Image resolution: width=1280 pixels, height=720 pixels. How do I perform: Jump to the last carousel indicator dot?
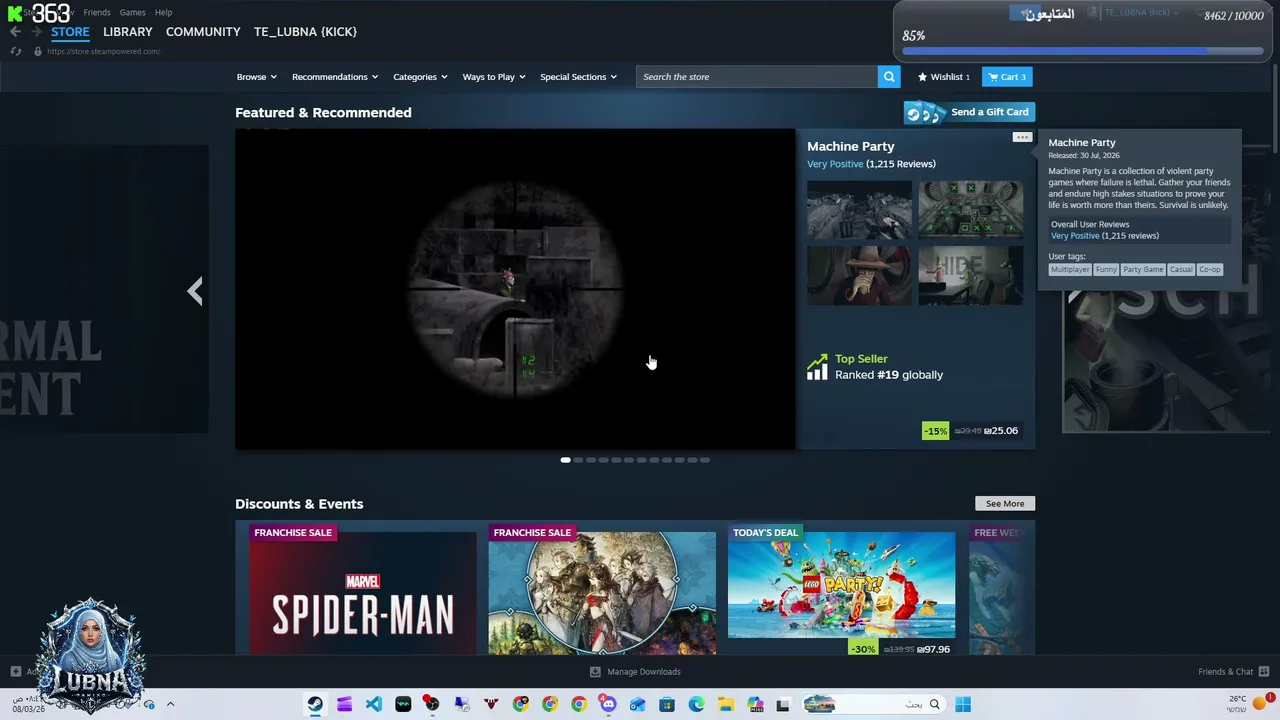[x=705, y=460]
